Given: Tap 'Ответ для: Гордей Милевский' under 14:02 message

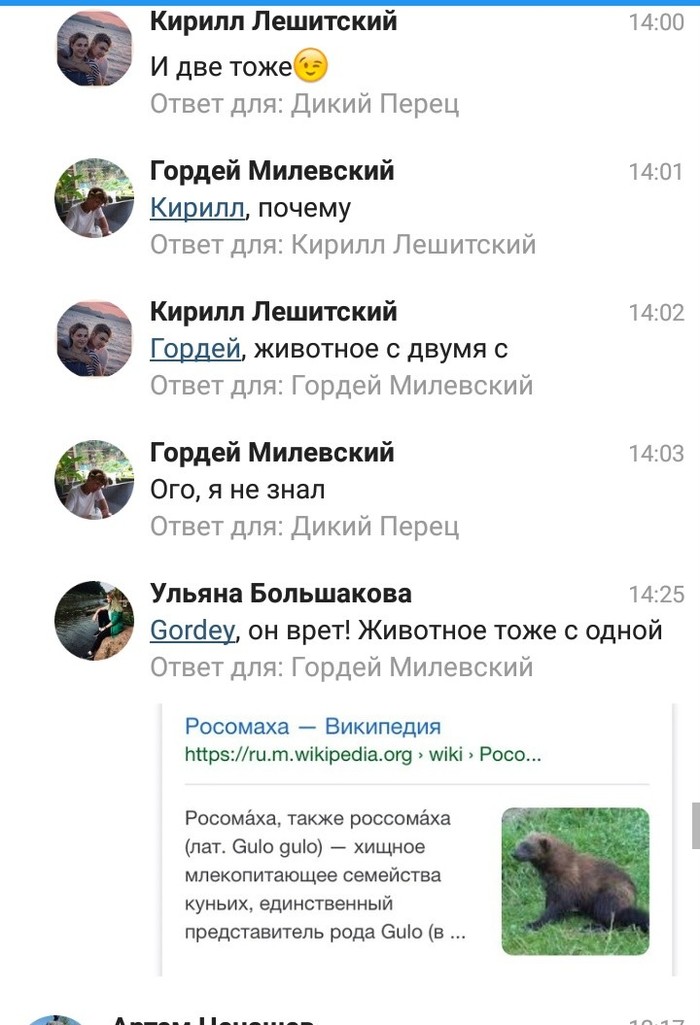Looking at the screenshot, I should point(341,386).
